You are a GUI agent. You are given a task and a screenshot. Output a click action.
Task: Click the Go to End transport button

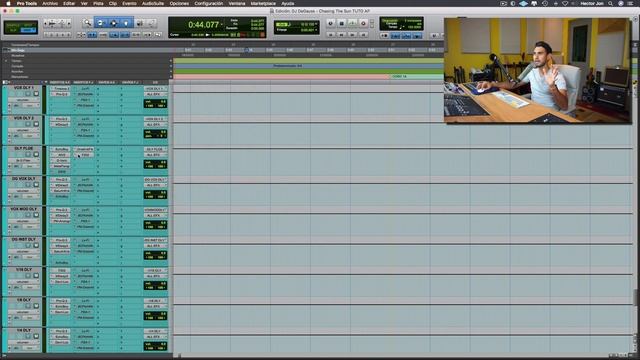[x=363, y=35]
